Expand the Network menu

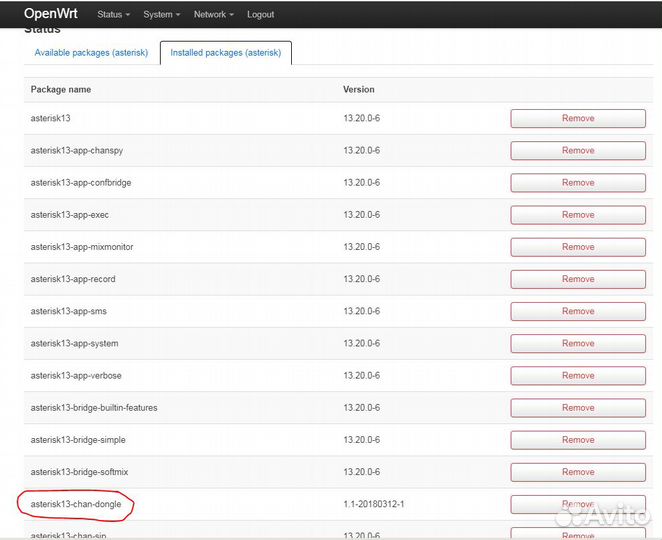(x=213, y=14)
